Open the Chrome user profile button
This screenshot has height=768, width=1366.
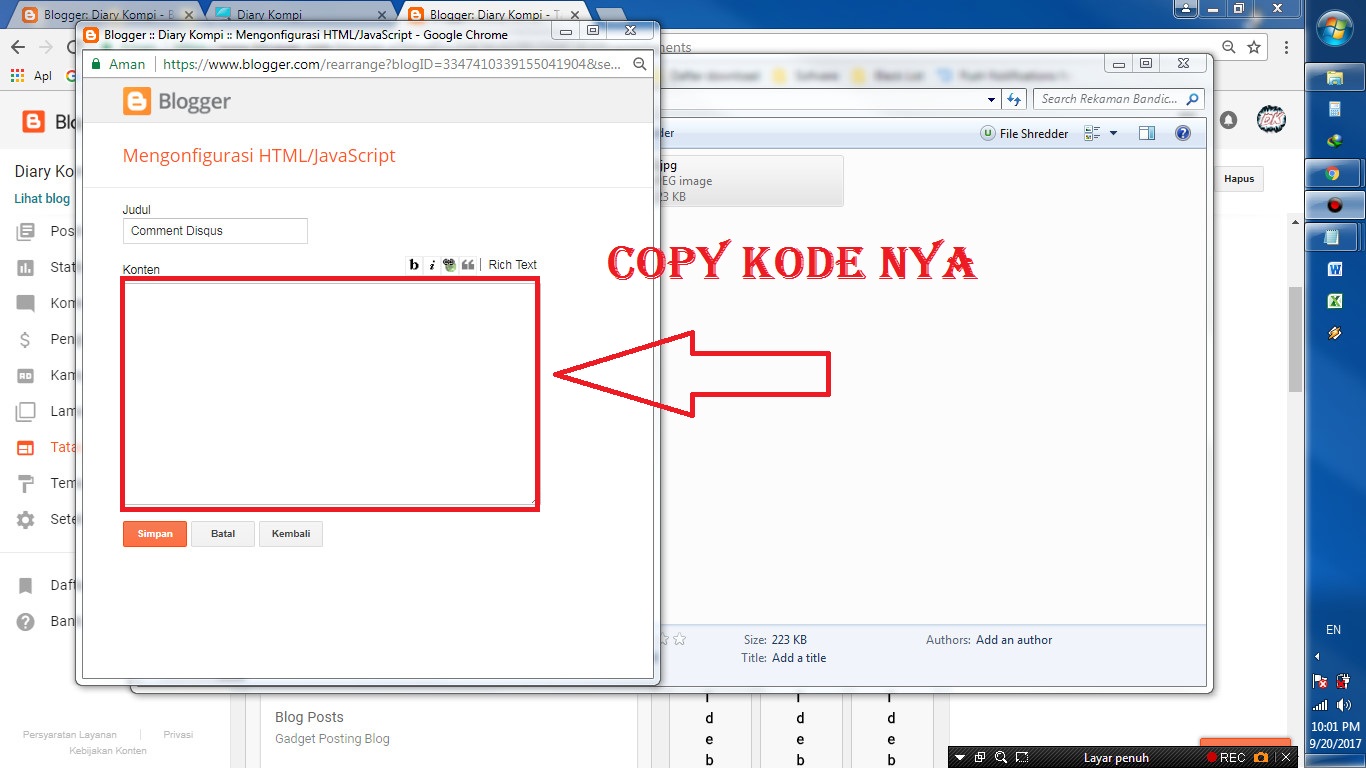click(1186, 8)
